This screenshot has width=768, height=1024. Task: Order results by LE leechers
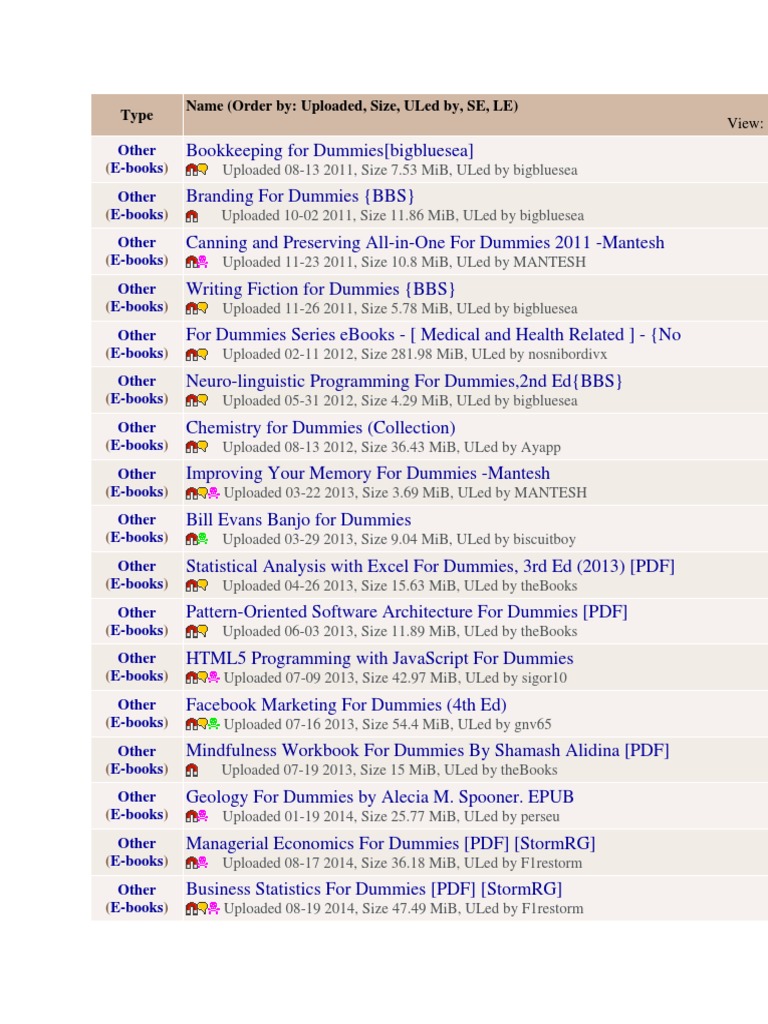(x=502, y=106)
